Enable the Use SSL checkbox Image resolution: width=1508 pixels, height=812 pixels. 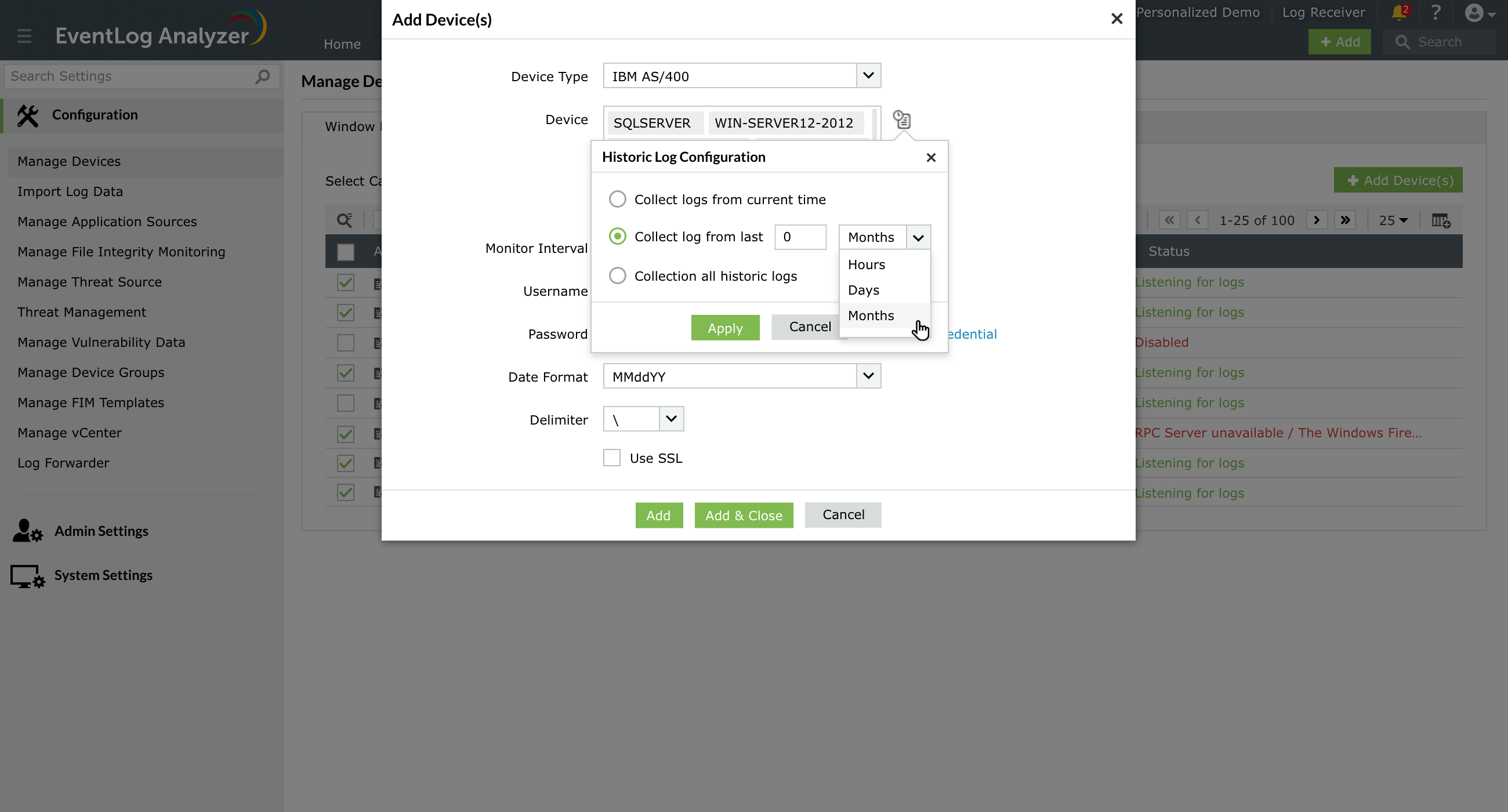pos(611,457)
